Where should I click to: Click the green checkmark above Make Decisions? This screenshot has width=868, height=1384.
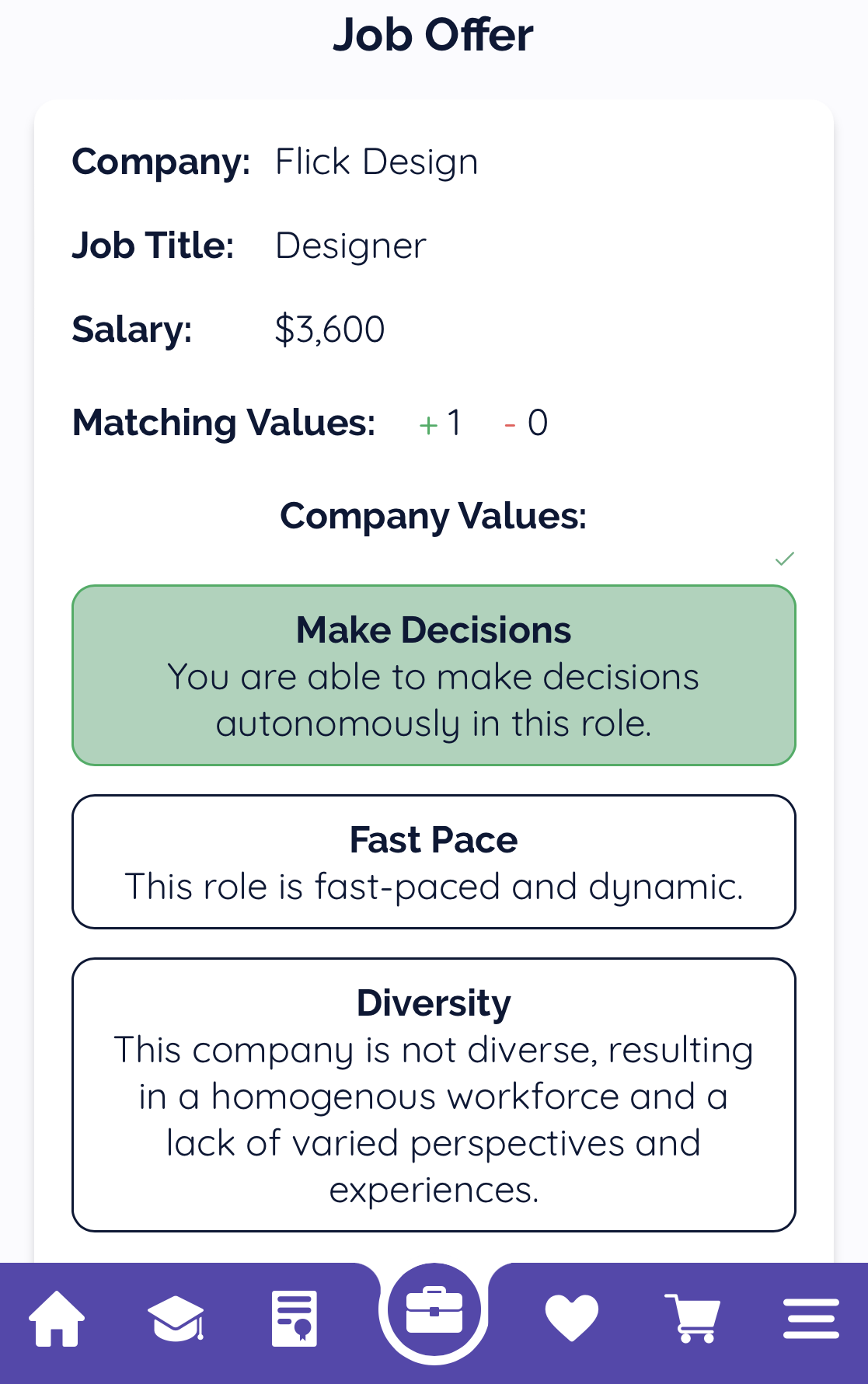point(785,559)
